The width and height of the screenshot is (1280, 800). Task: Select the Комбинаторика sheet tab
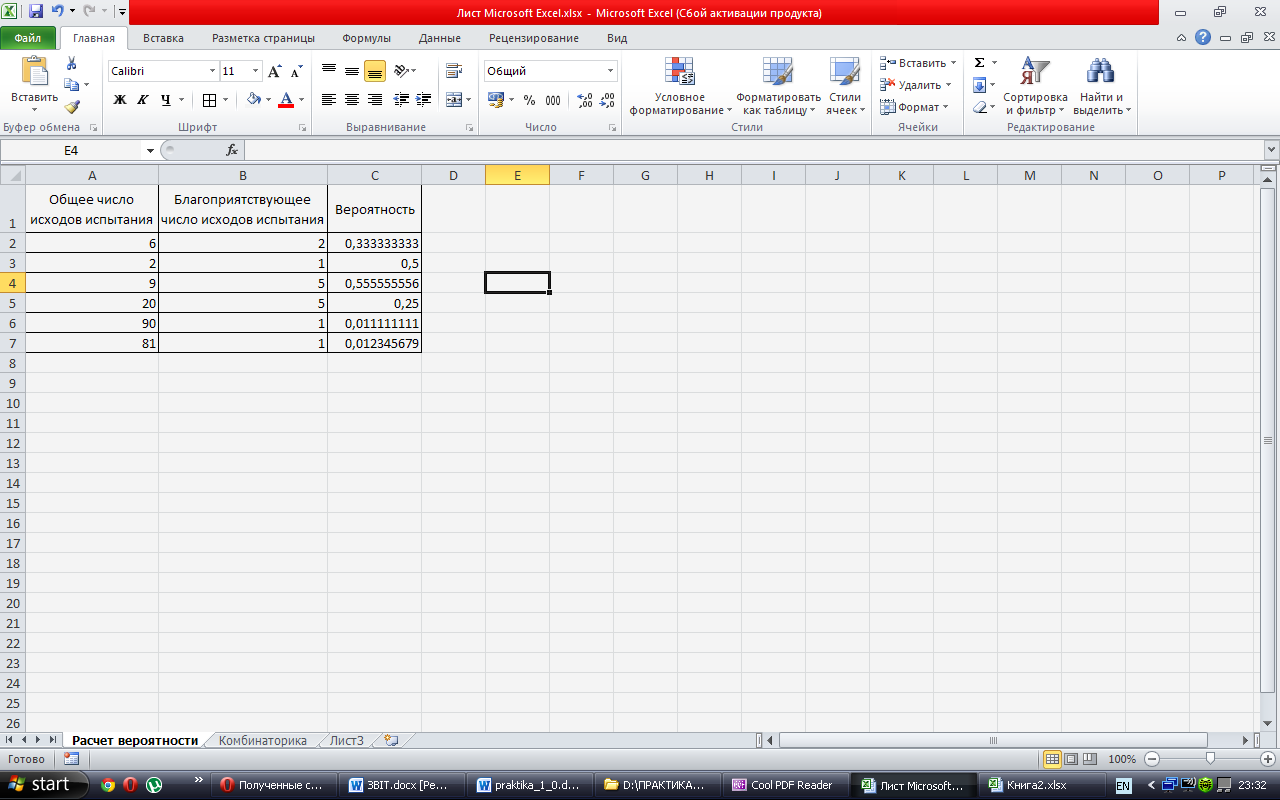coord(262,741)
